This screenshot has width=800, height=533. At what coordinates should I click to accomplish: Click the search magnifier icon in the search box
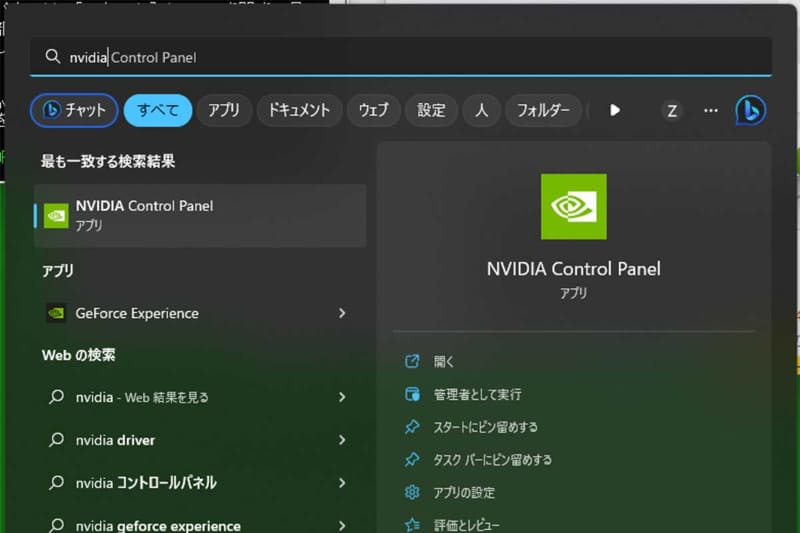tap(53, 56)
